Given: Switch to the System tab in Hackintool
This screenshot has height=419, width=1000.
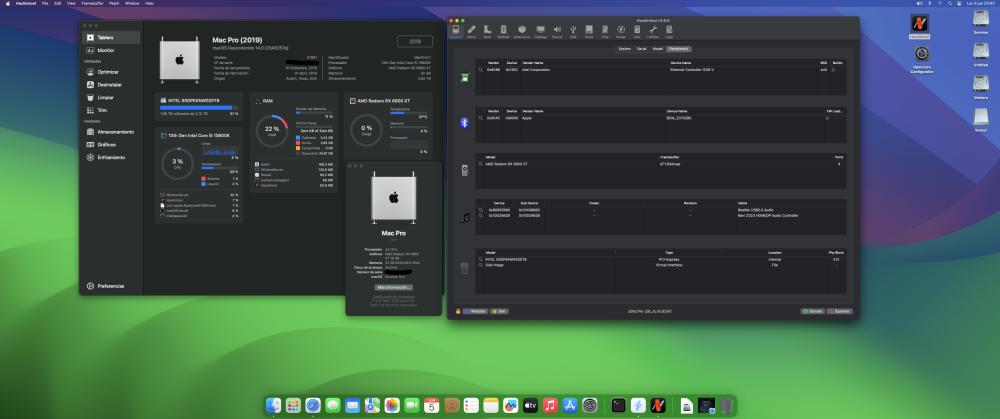Looking at the screenshot, I should coord(624,49).
